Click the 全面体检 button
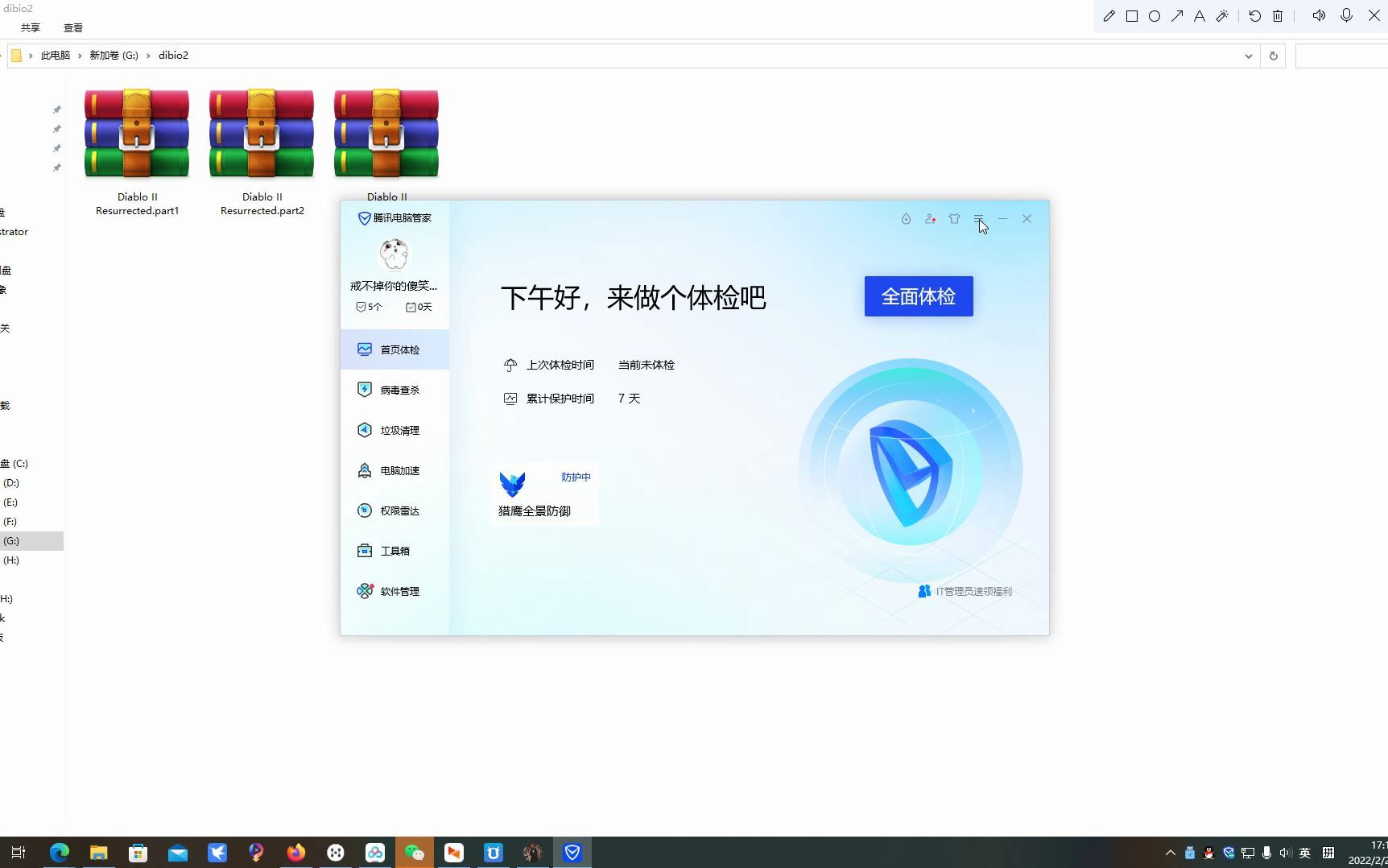Image resolution: width=1388 pixels, height=868 pixels. point(919,296)
